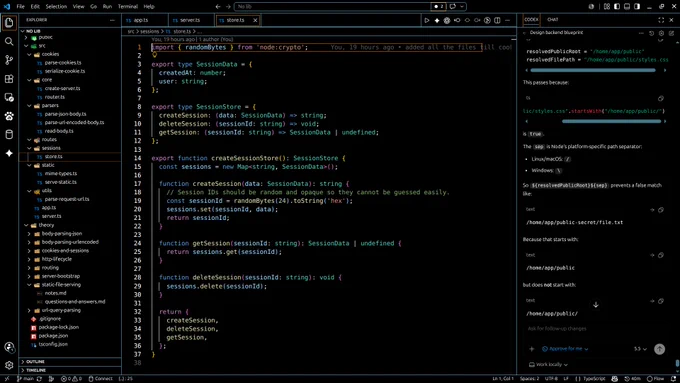The image size is (680, 383).
Task: Click the startsWith code block horizontal scrollbar
Action: click(x=611, y=121)
